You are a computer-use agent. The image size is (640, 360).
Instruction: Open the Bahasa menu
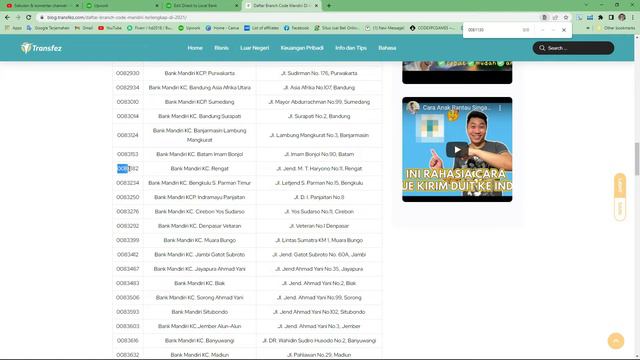[x=387, y=48]
